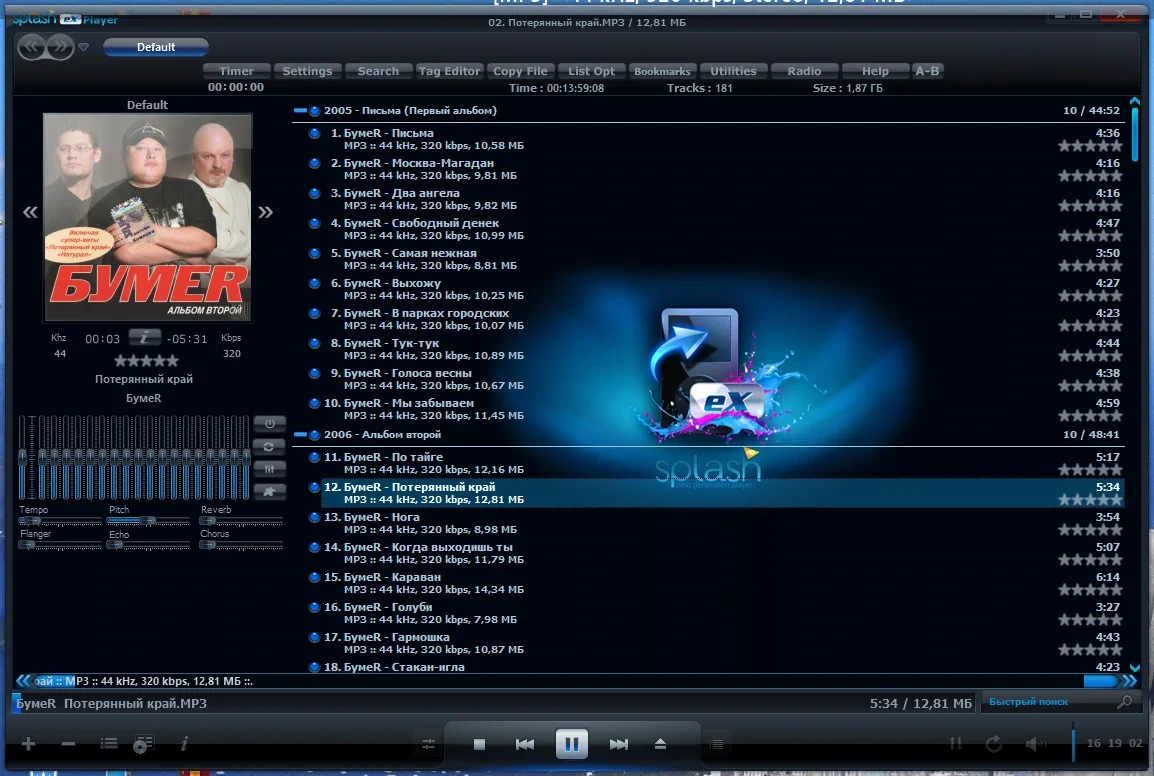Open the Settings menu
The height and width of the screenshot is (776, 1154).
point(308,71)
